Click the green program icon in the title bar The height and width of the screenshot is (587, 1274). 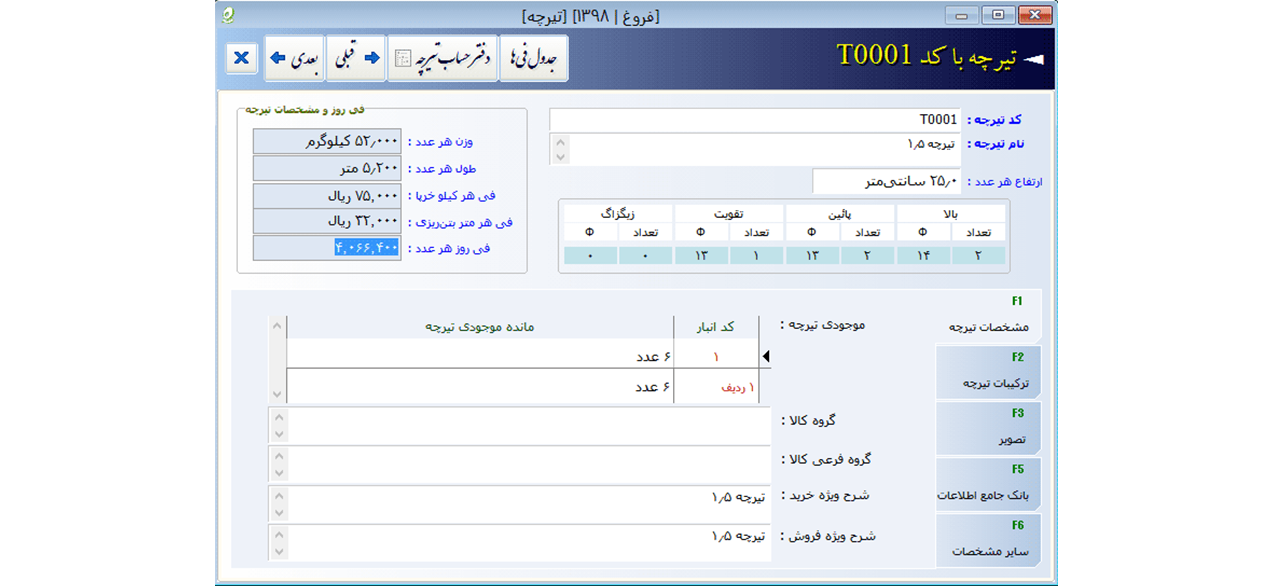pos(228,15)
